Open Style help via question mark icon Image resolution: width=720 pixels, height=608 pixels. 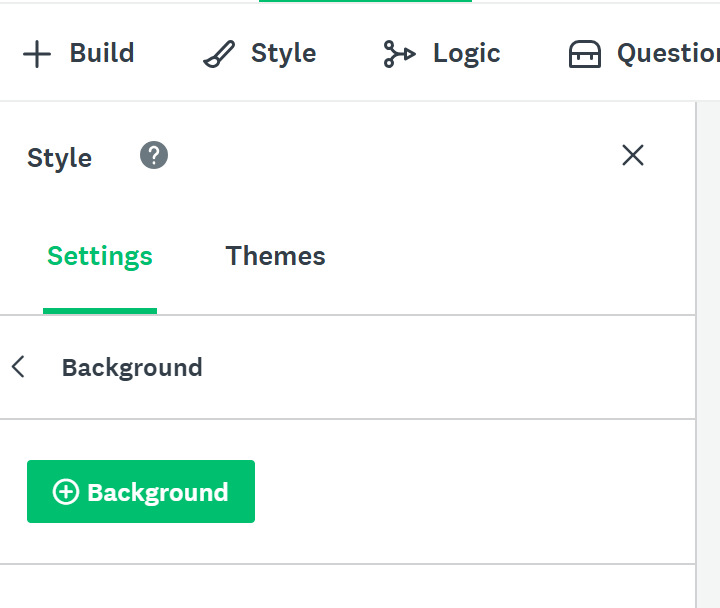click(x=154, y=156)
